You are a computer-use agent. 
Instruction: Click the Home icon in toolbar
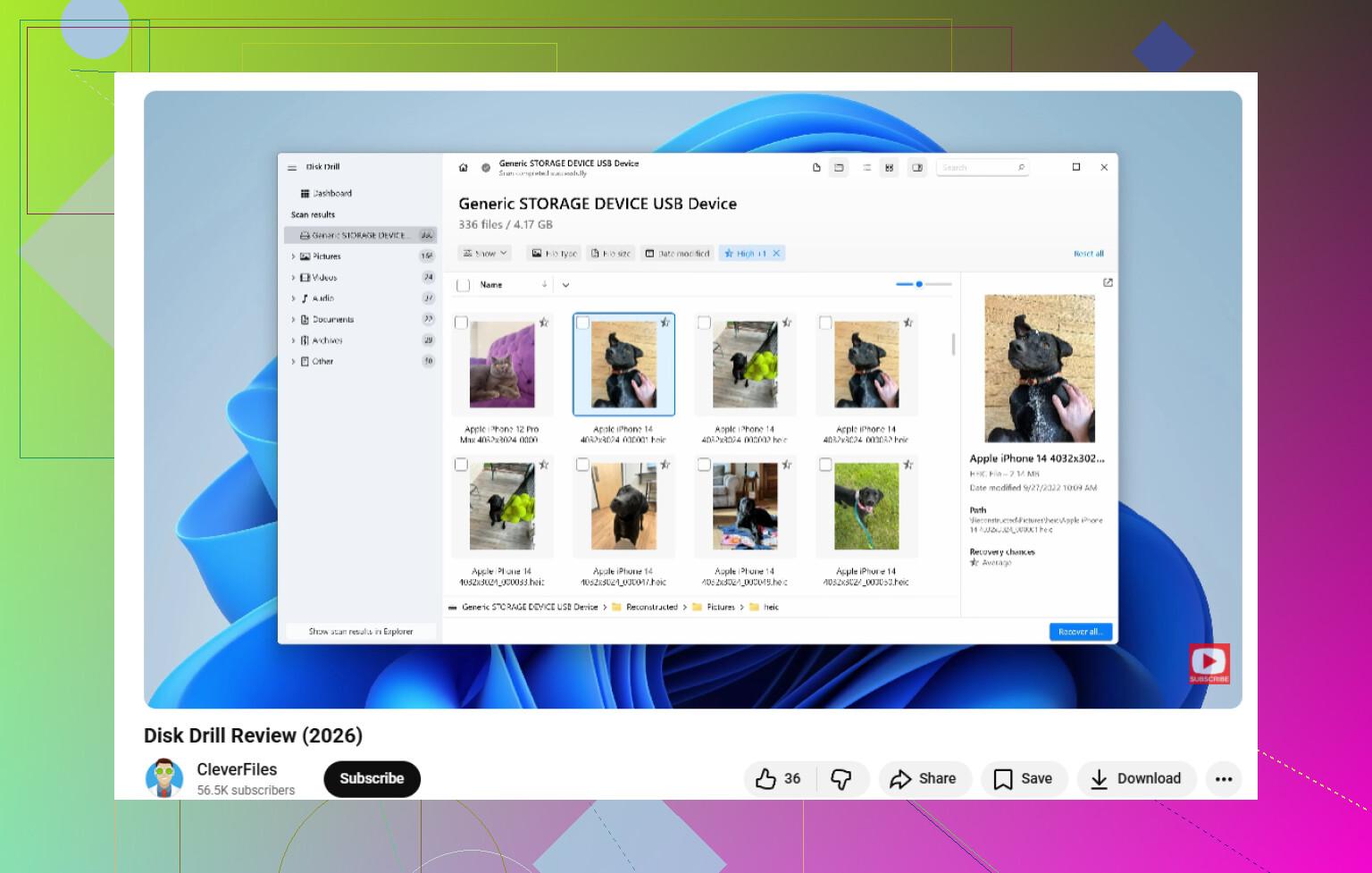[463, 167]
